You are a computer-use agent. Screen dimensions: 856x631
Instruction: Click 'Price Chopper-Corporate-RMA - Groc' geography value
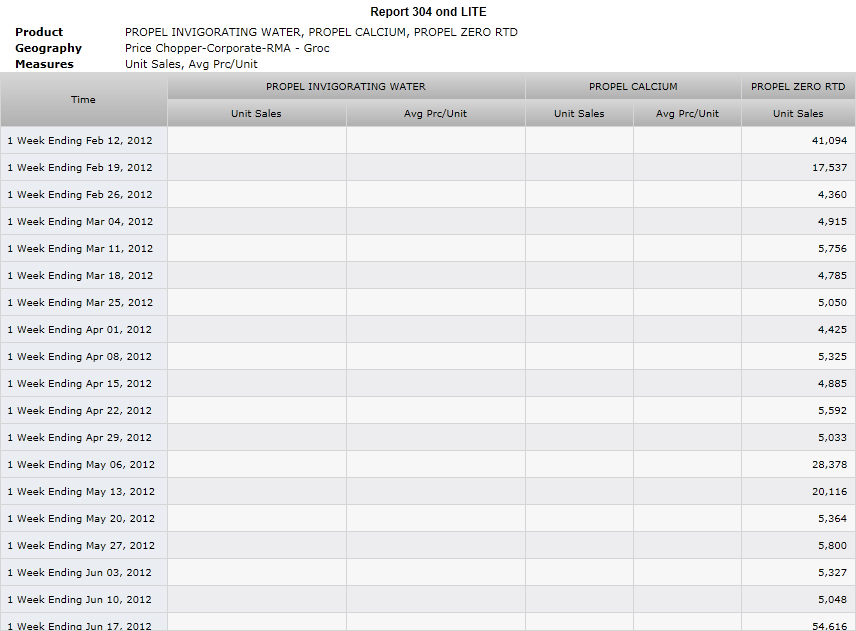point(227,48)
